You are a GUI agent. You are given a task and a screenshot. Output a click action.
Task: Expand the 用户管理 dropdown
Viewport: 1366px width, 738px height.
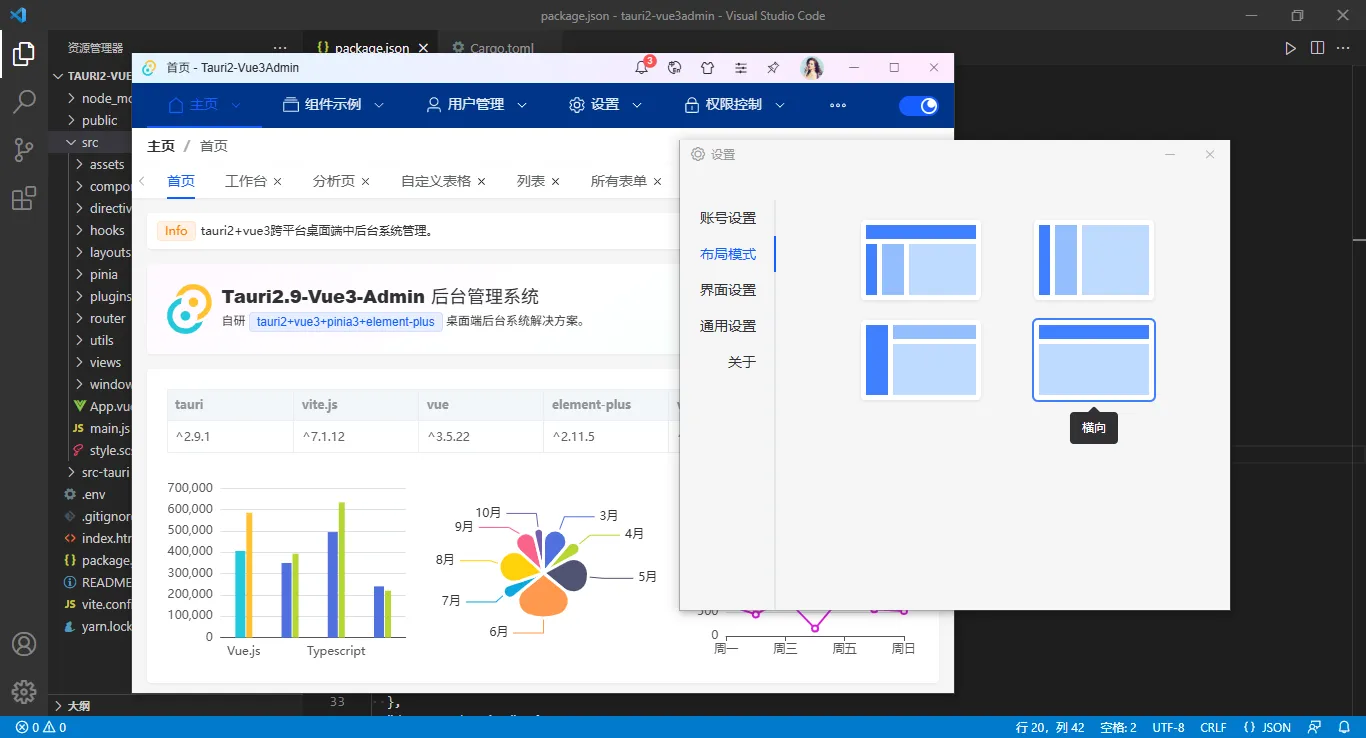point(475,105)
